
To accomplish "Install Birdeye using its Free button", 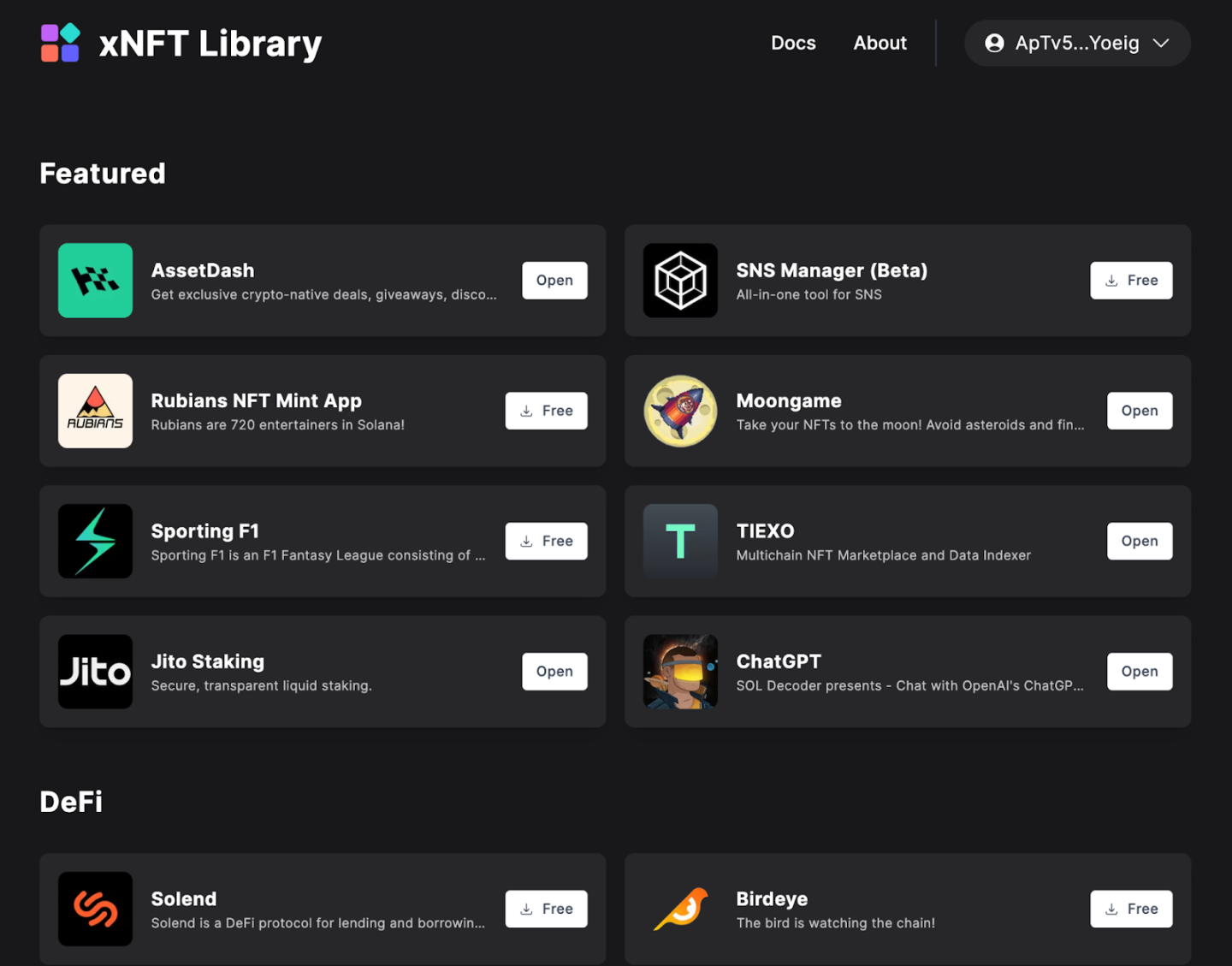I will coord(1131,909).
